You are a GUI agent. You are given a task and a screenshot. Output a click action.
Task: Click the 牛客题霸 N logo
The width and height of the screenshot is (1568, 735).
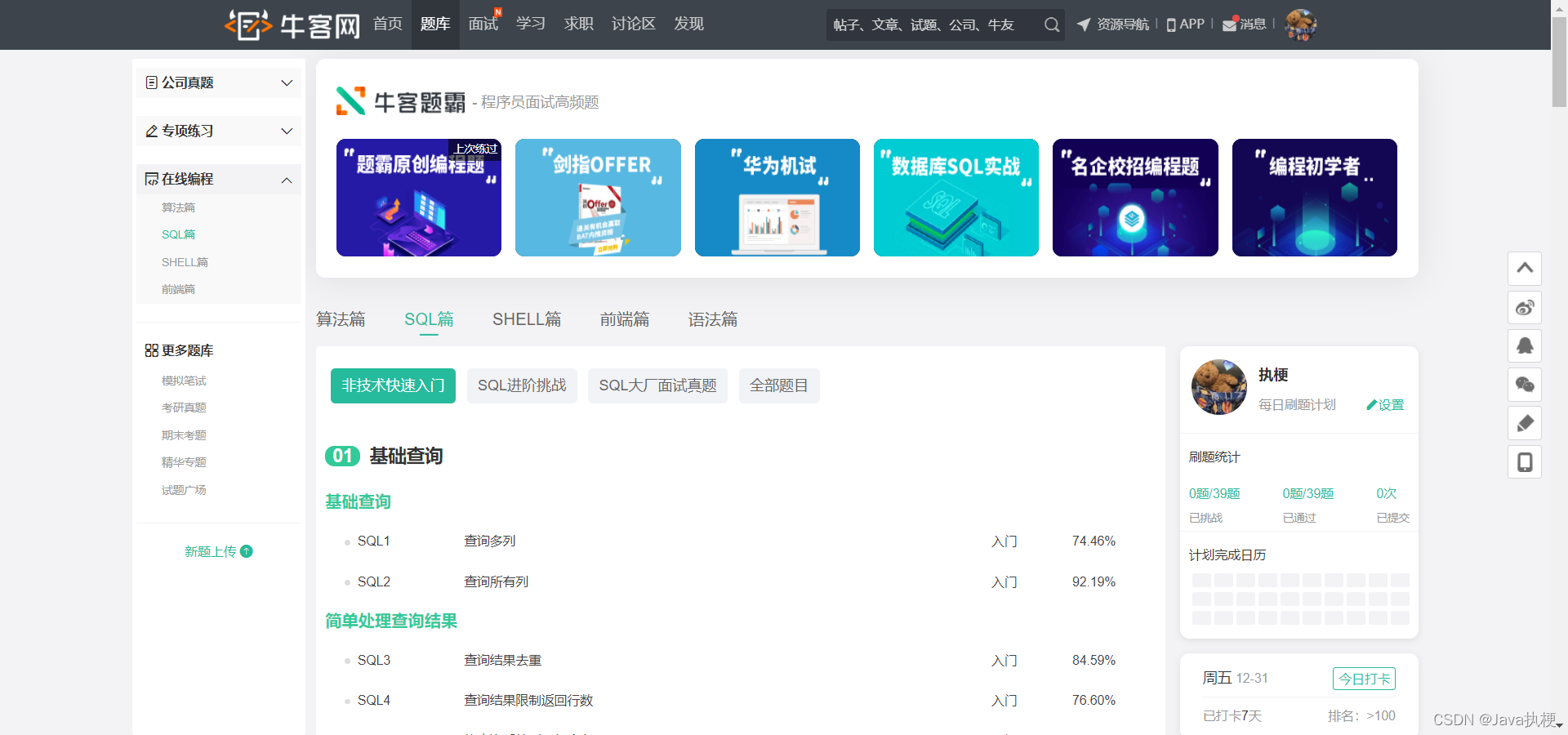coord(350,101)
